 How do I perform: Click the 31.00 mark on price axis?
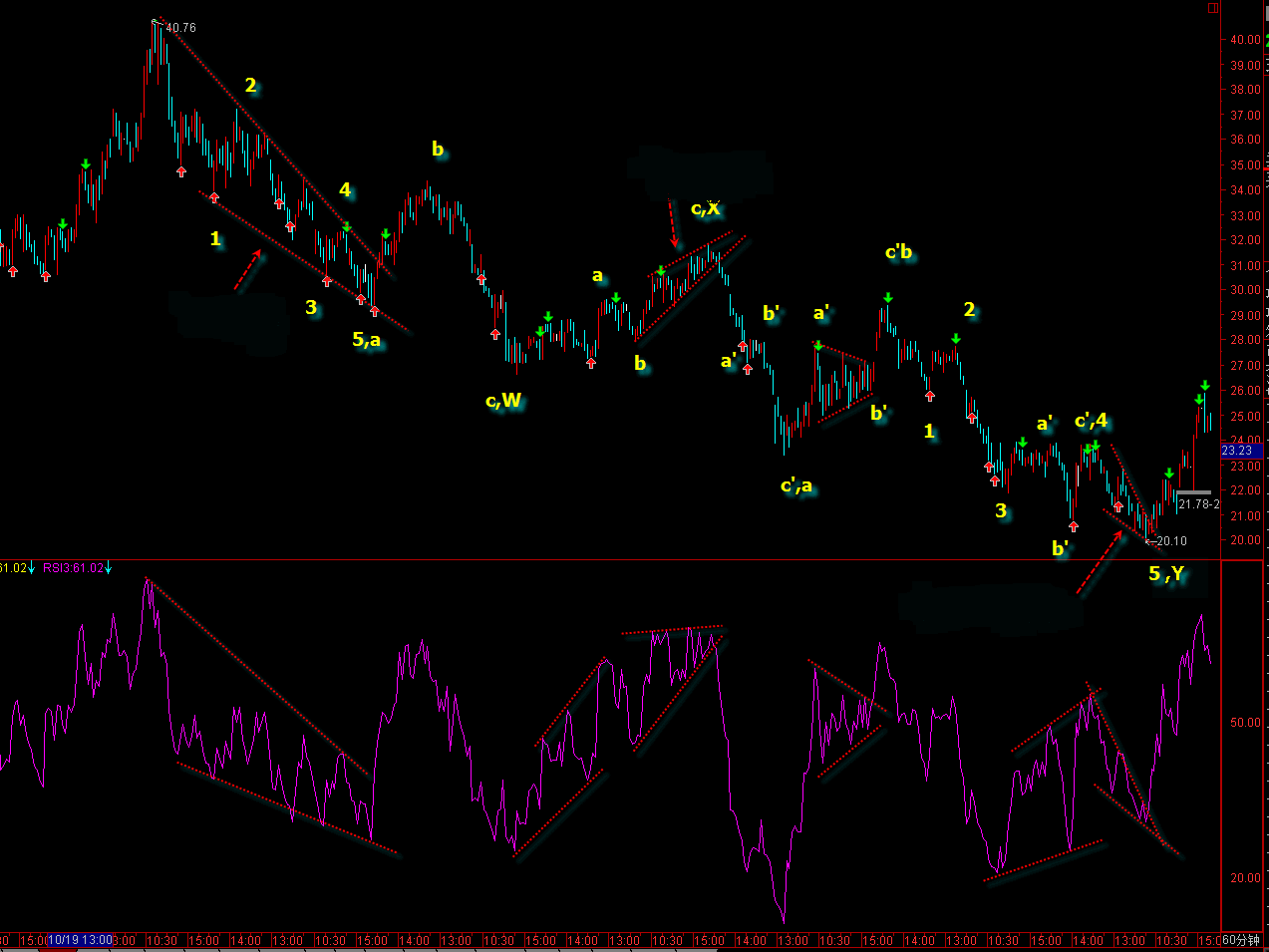click(x=1245, y=265)
